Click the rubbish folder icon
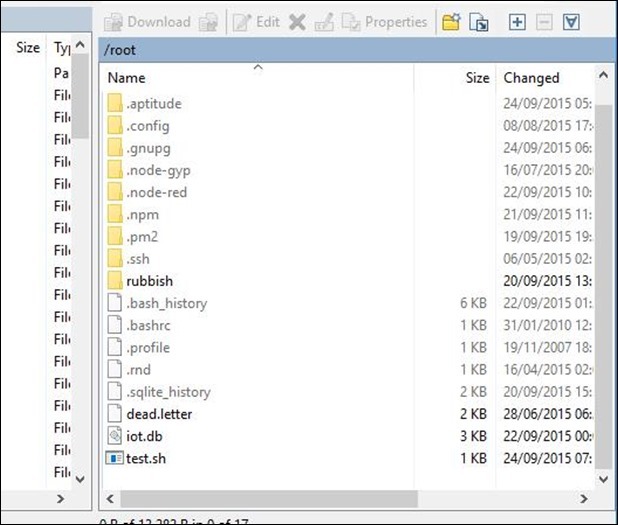Viewport: 618px width, 525px height. (x=115, y=281)
